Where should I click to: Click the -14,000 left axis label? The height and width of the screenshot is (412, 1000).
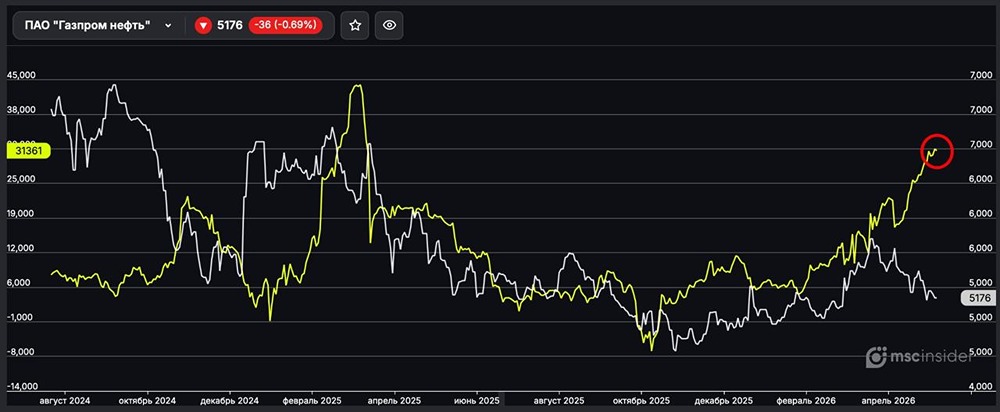[22, 386]
